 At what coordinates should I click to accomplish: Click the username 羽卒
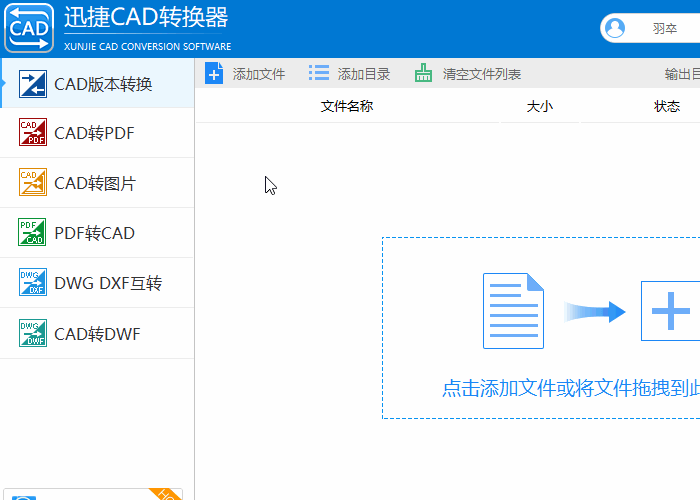tap(664, 29)
